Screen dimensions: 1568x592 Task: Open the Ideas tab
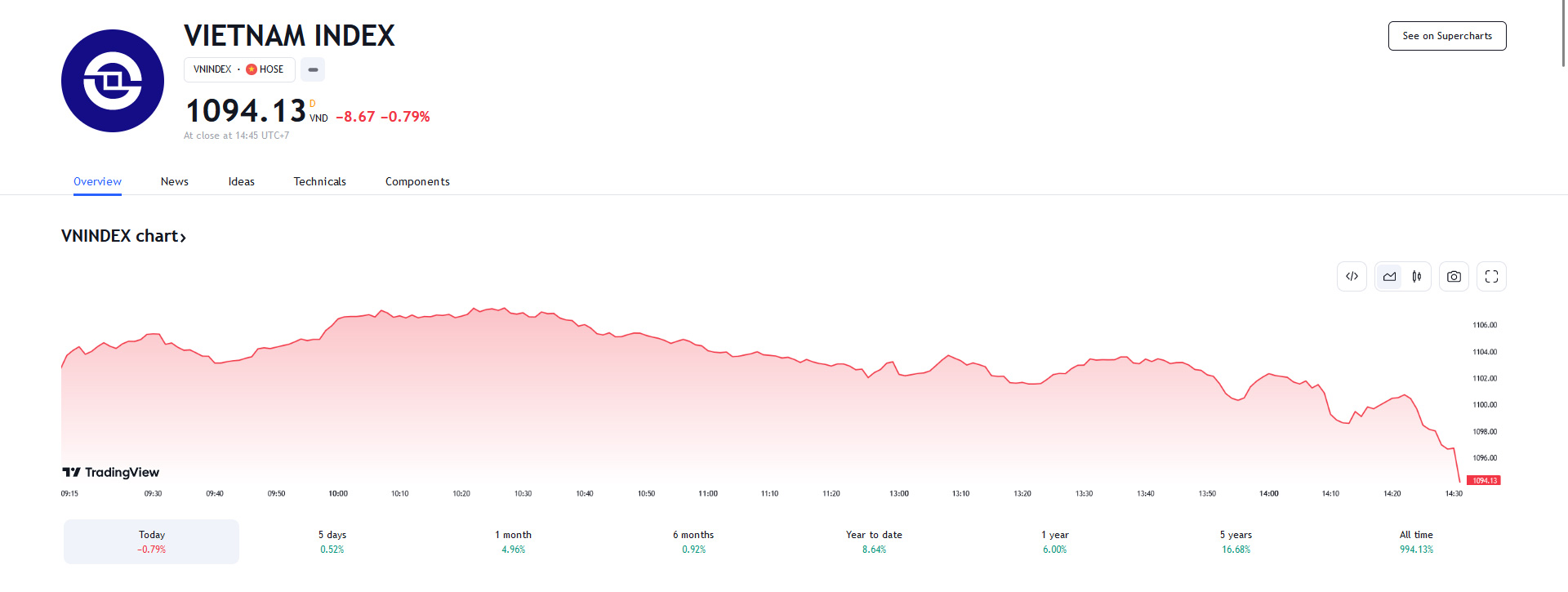[x=242, y=181]
